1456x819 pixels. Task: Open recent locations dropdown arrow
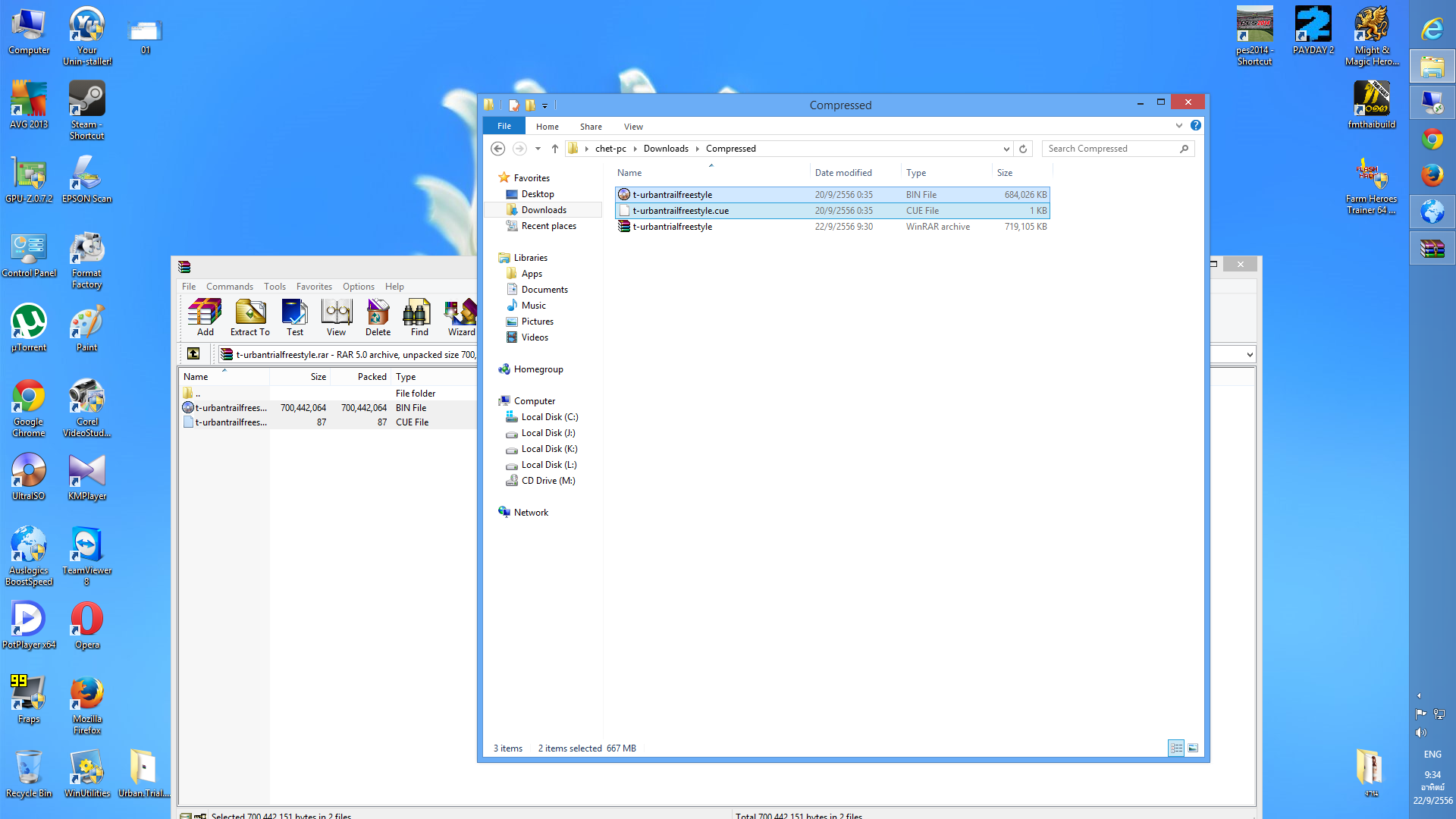538,149
